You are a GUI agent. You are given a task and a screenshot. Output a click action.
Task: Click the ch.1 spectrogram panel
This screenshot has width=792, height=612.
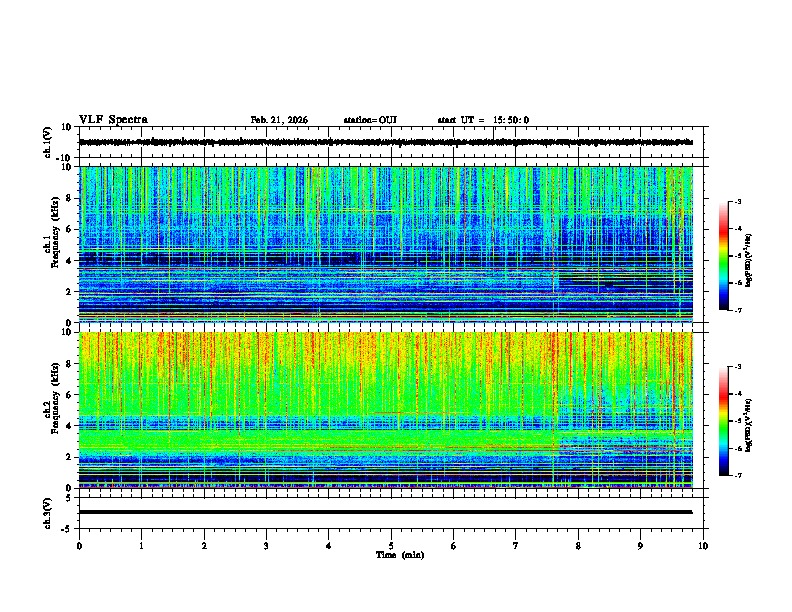pos(385,244)
